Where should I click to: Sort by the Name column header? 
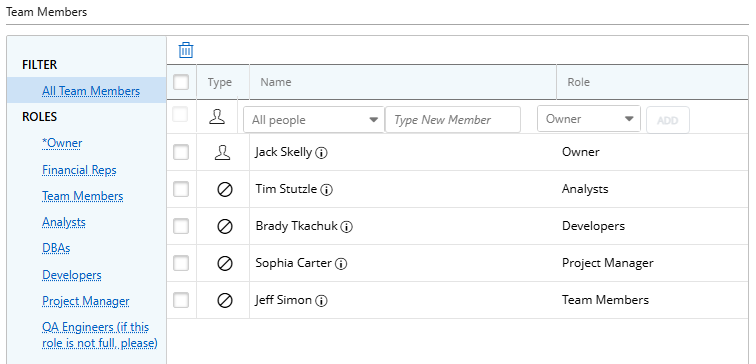click(x=276, y=82)
